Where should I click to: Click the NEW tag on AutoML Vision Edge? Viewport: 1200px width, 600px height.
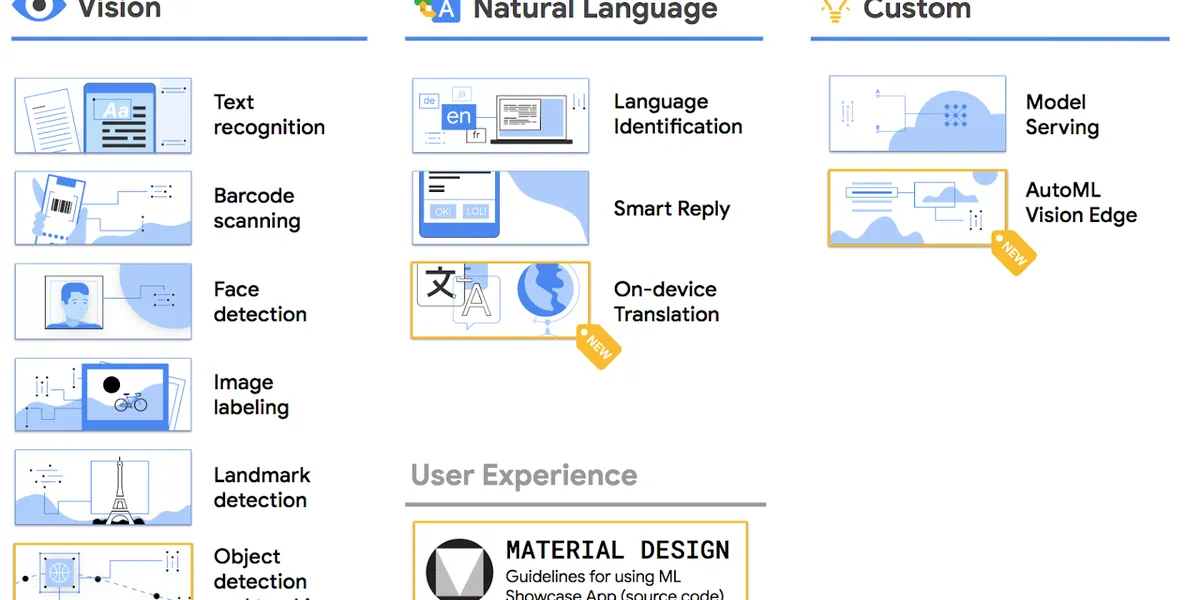(x=1013, y=252)
